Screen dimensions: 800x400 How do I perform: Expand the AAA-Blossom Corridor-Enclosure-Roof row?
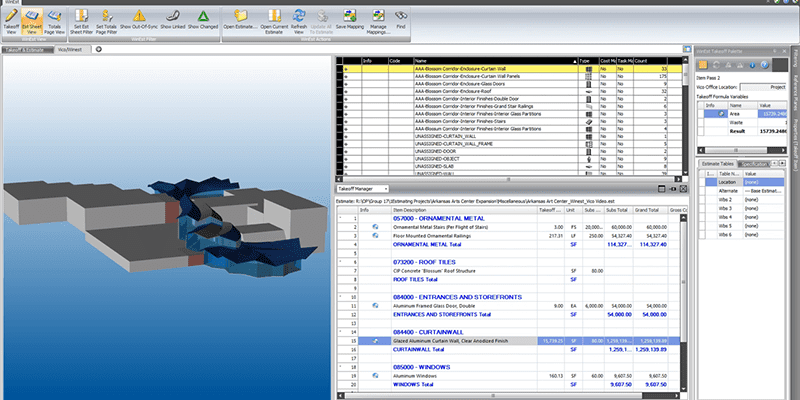[345, 90]
